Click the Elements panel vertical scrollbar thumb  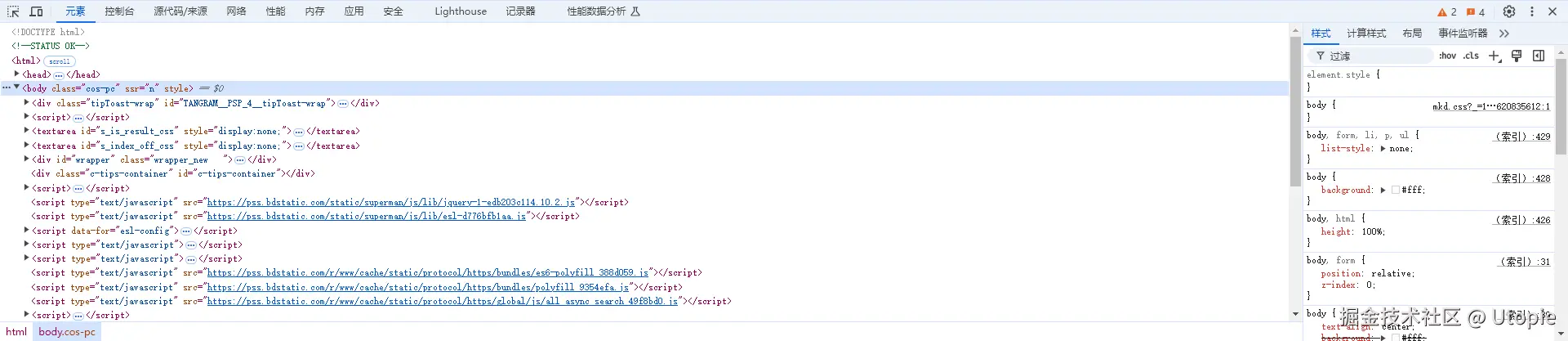pyautogui.click(x=1295, y=110)
